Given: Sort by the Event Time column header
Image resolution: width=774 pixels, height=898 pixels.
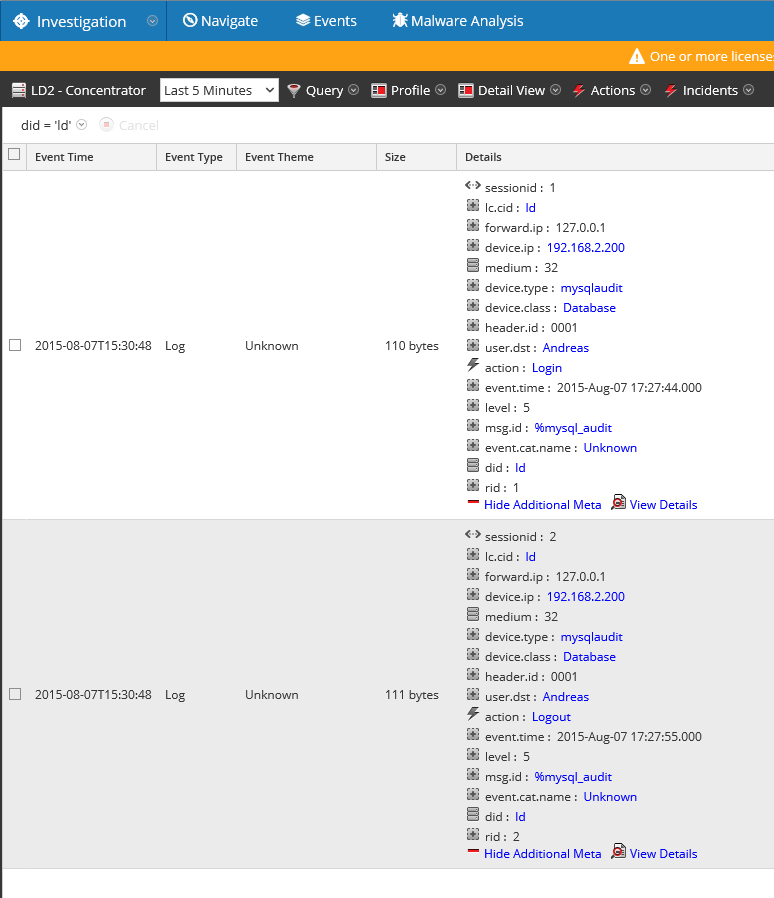Looking at the screenshot, I should [64, 157].
